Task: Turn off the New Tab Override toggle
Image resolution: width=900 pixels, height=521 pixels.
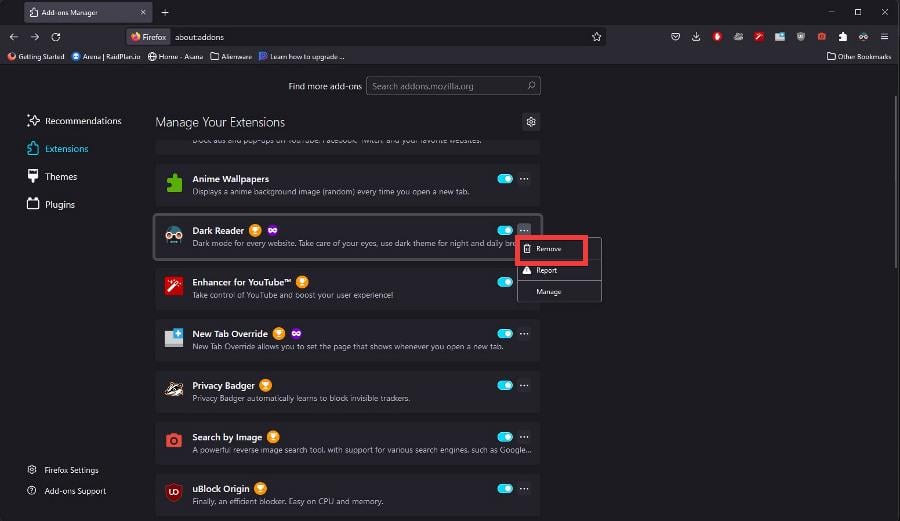Action: point(505,333)
